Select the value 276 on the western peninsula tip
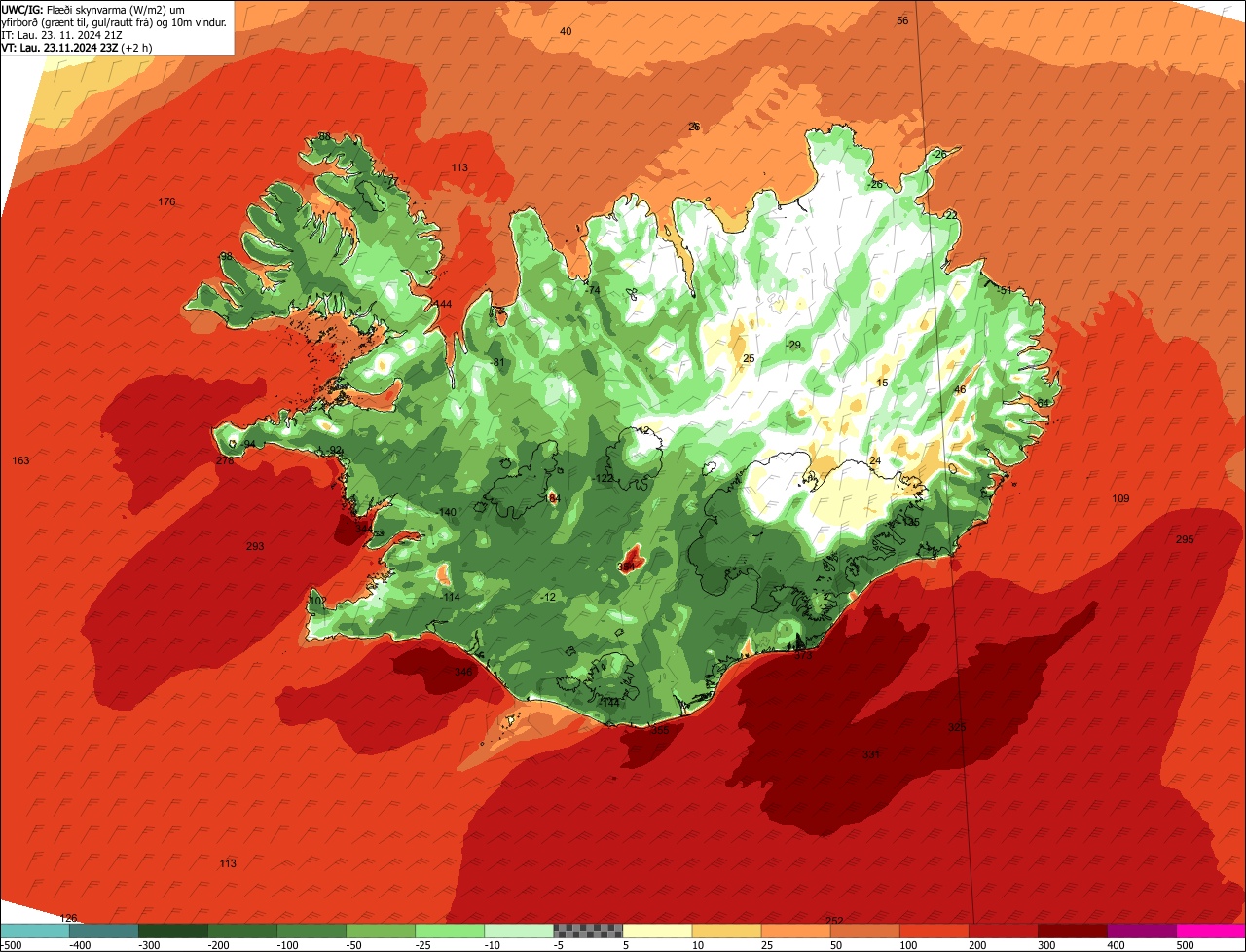This screenshot has width=1246, height=952. tap(225, 460)
